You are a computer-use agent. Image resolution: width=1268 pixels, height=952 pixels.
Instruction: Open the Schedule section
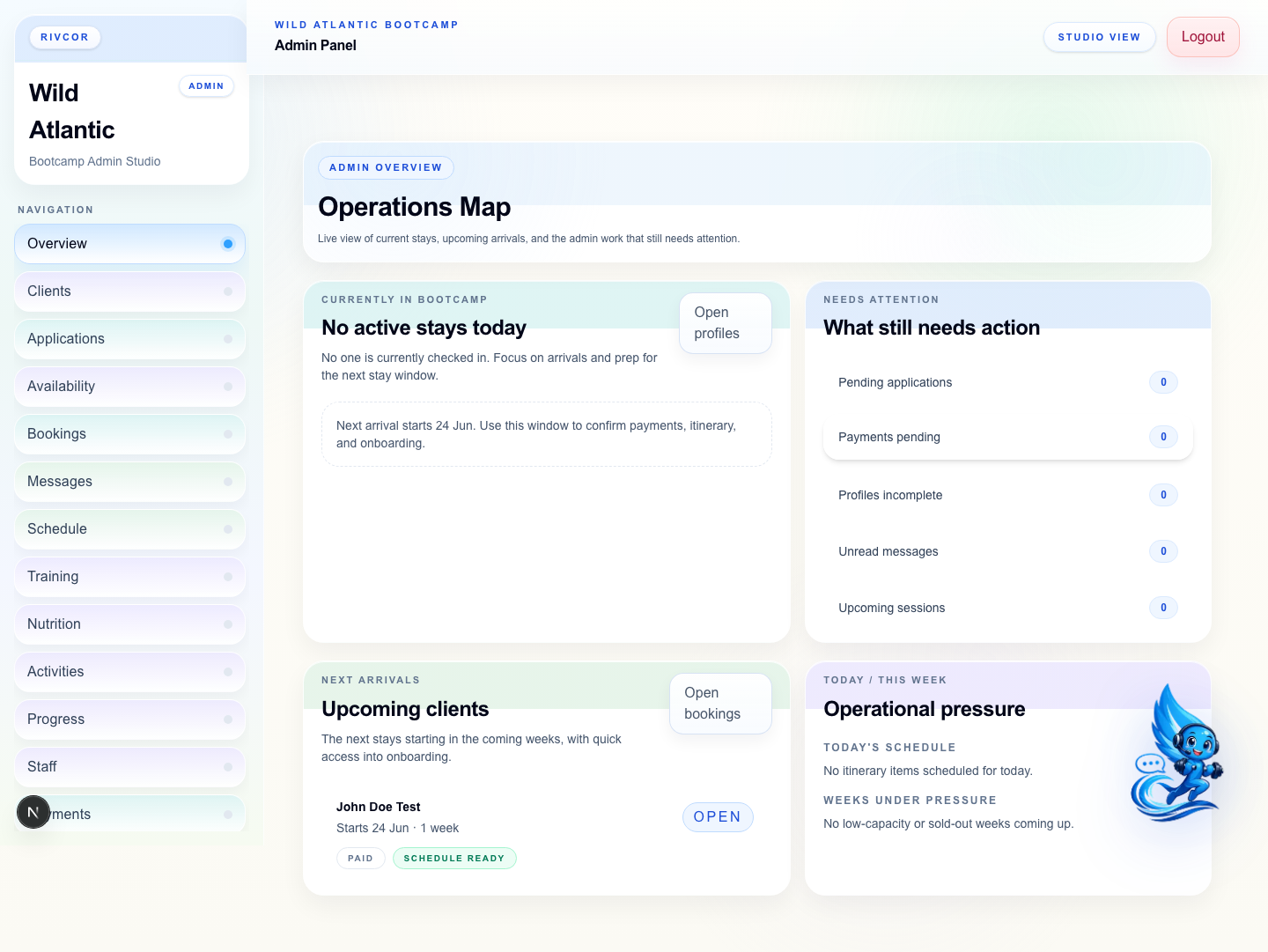tap(129, 529)
